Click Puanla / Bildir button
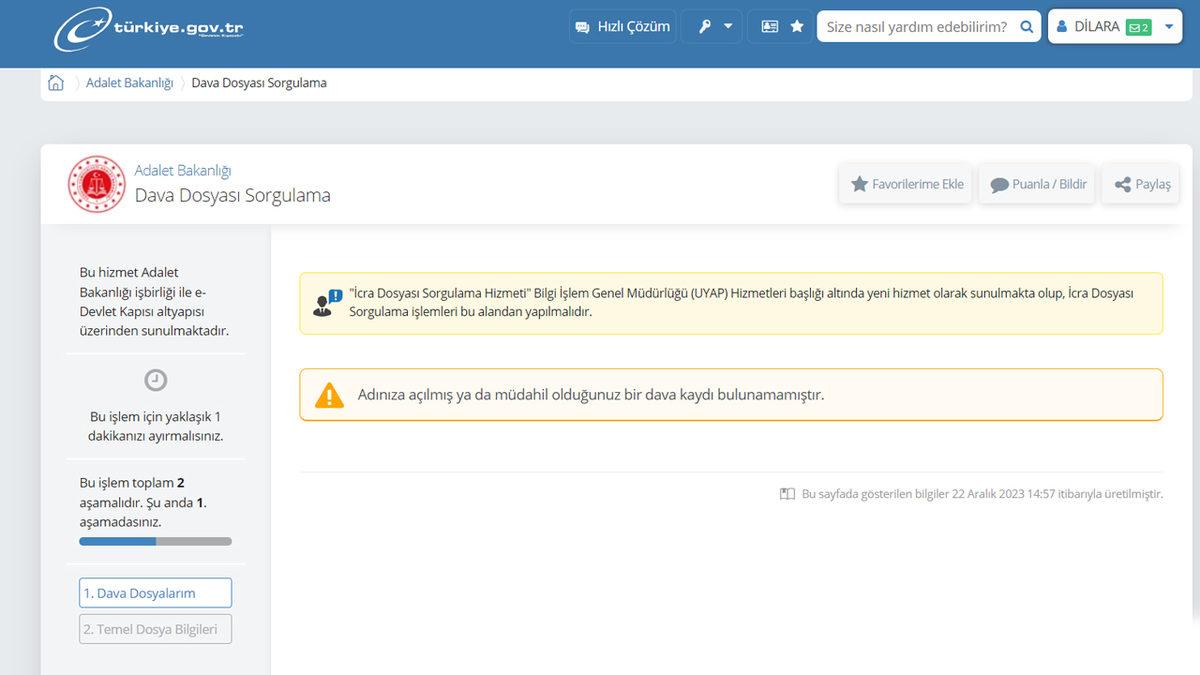 tap(1037, 184)
